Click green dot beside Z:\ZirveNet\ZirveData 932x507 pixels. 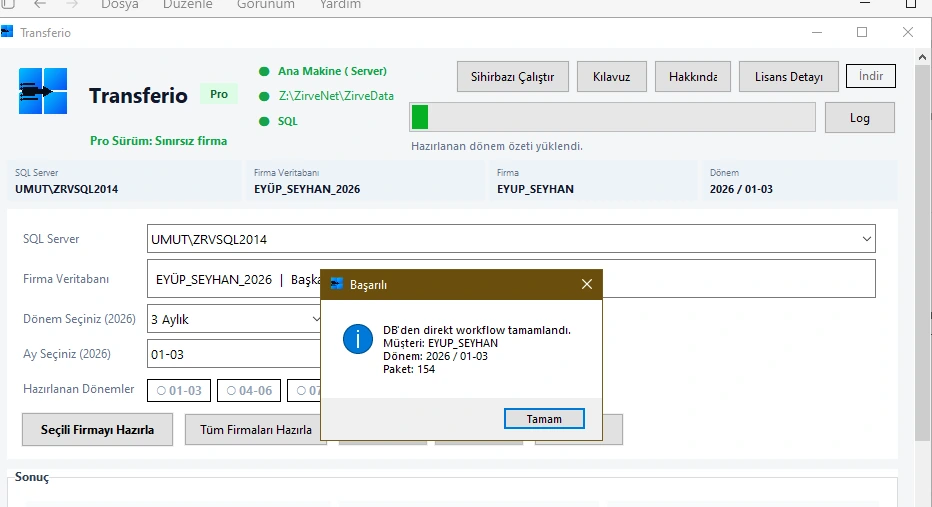point(265,96)
